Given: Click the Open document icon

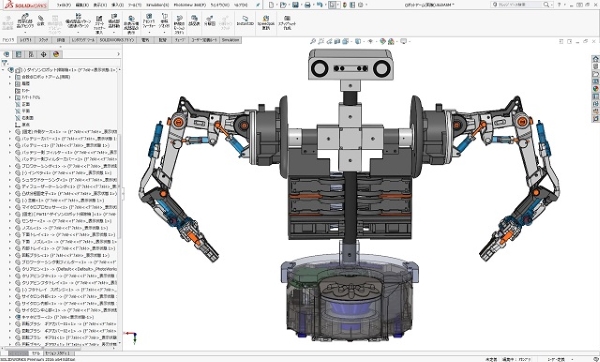Looking at the screenshot, I should [283, 5].
